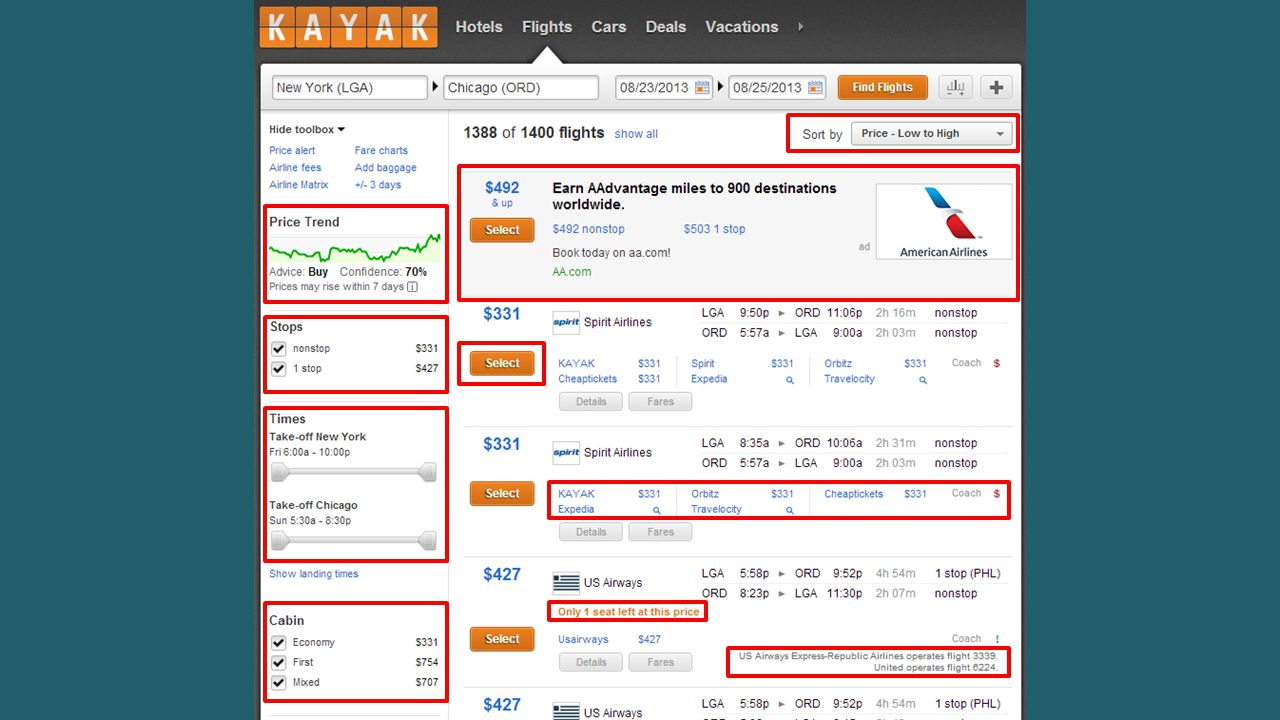Viewport: 1280px width, 720px height.
Task: Click red dollar icon on 8:35a flight
Action: tap(996, 493)
